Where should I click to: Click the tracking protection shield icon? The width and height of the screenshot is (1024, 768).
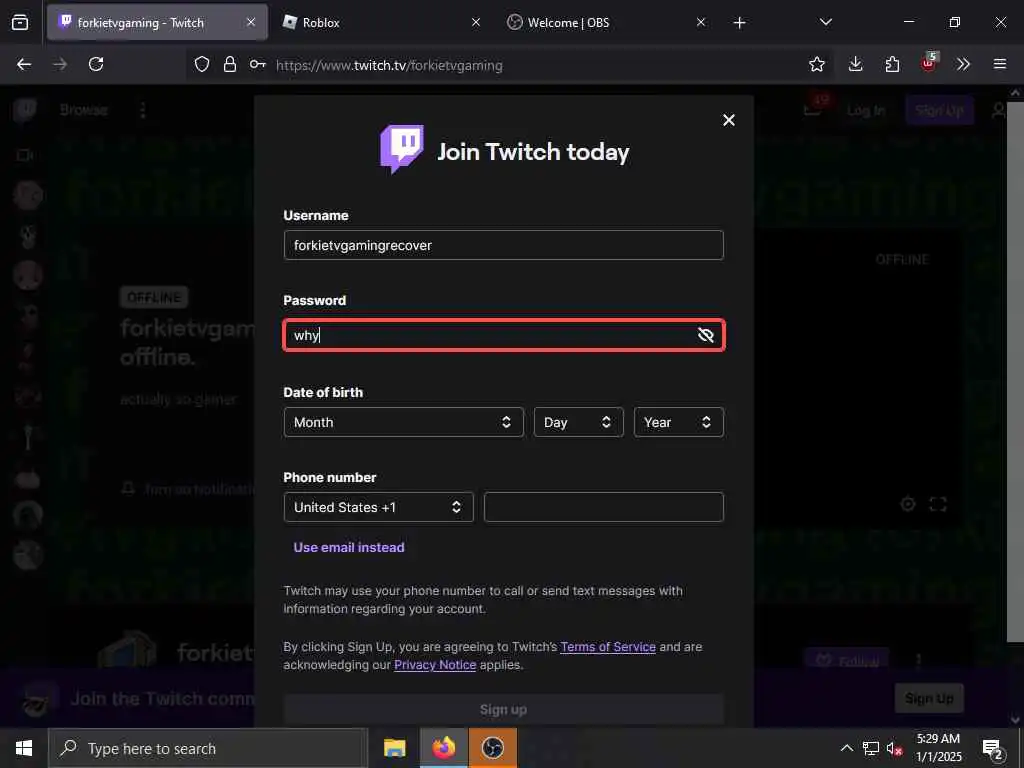(x=202, y=65)
